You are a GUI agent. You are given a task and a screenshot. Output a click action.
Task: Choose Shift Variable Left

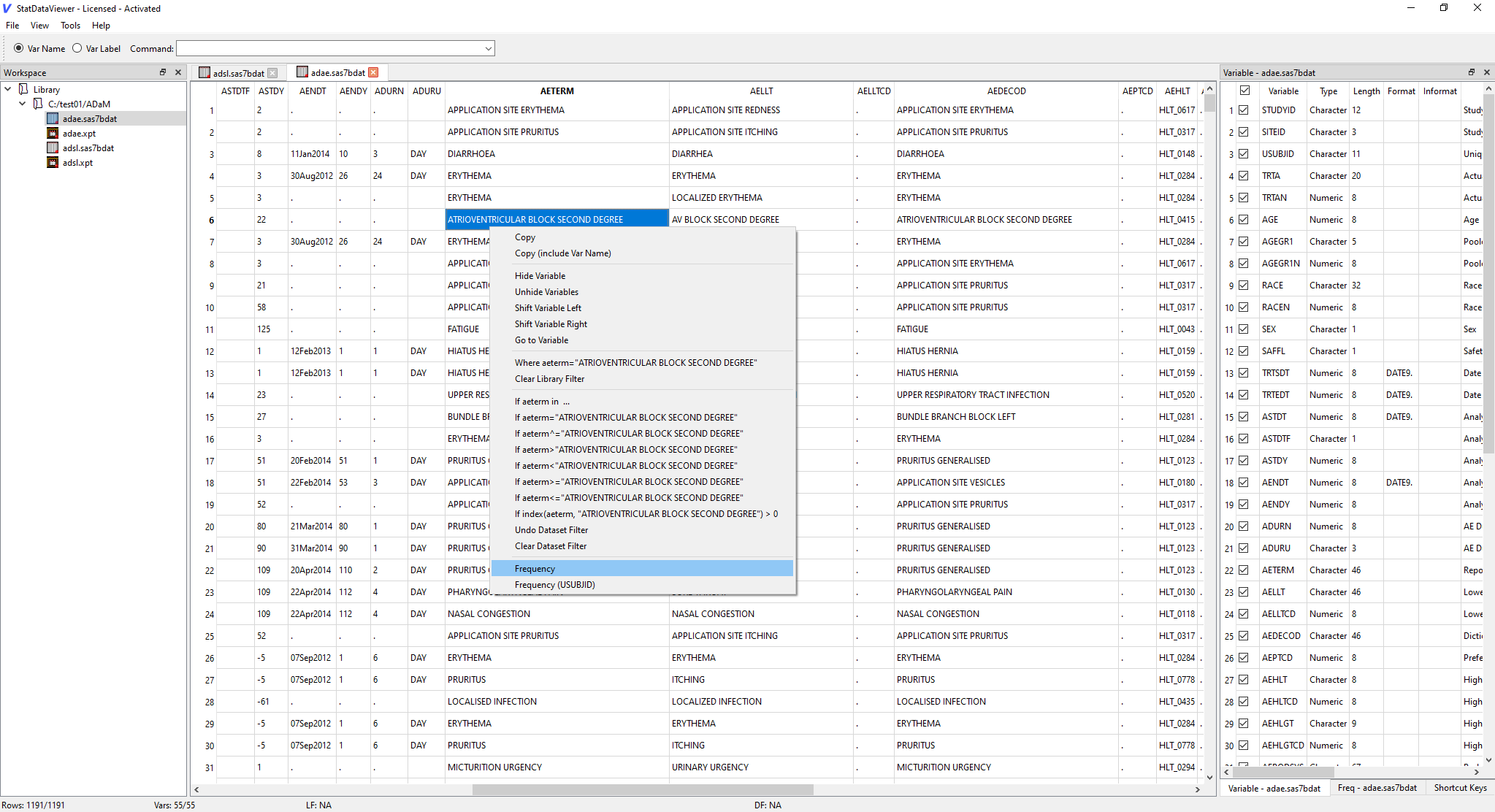642,308
